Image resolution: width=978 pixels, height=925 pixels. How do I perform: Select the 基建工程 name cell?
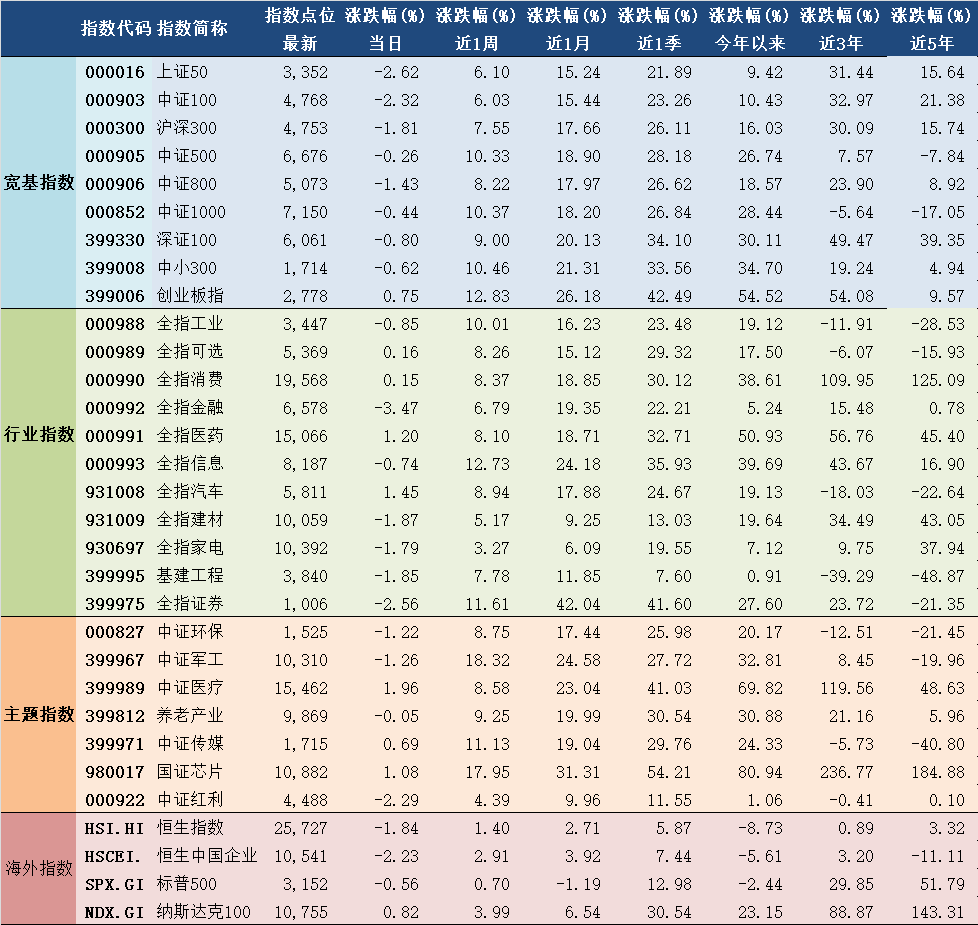click(x=190, y=576)
